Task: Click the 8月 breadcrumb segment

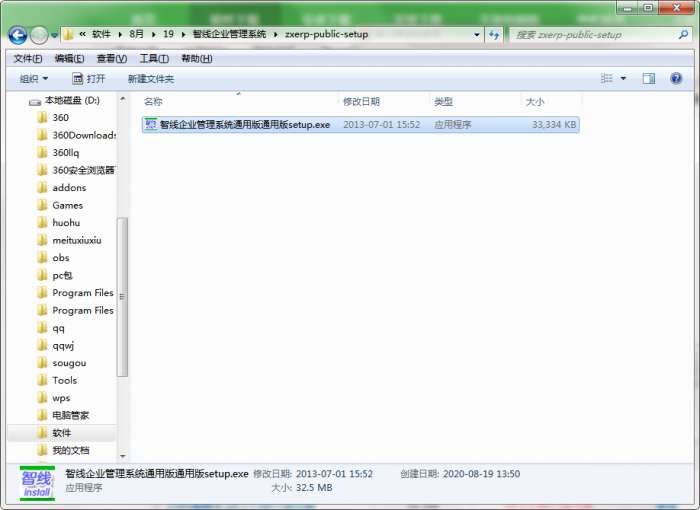Action: pos(137,34)
